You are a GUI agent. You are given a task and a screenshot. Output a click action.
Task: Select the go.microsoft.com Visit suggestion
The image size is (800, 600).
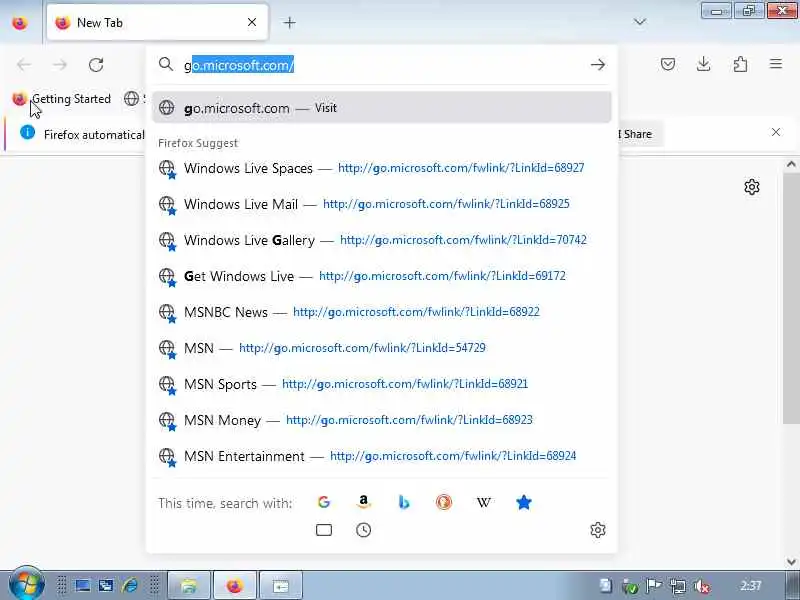382,108
